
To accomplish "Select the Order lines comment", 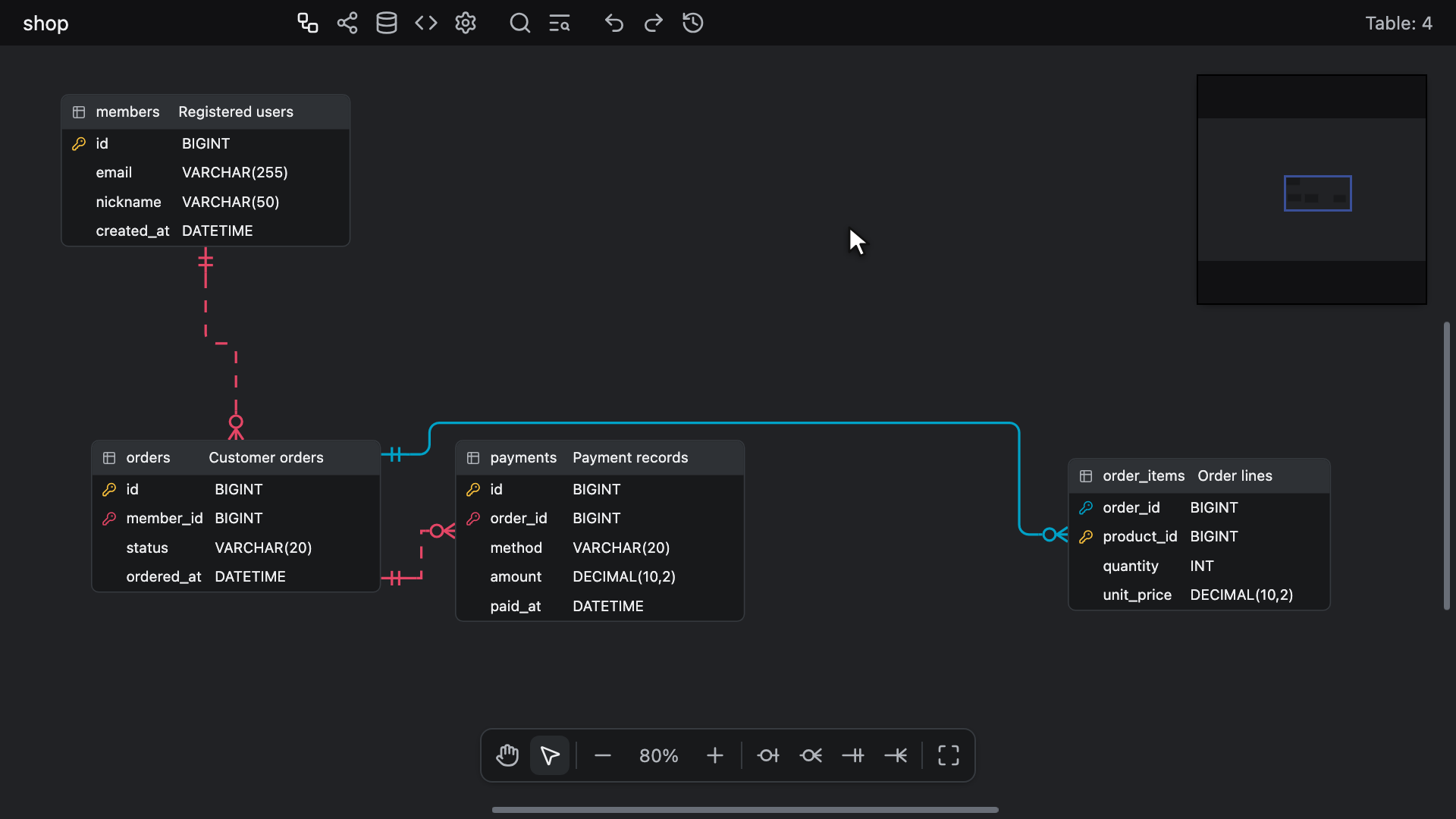I will point(1235,476).
